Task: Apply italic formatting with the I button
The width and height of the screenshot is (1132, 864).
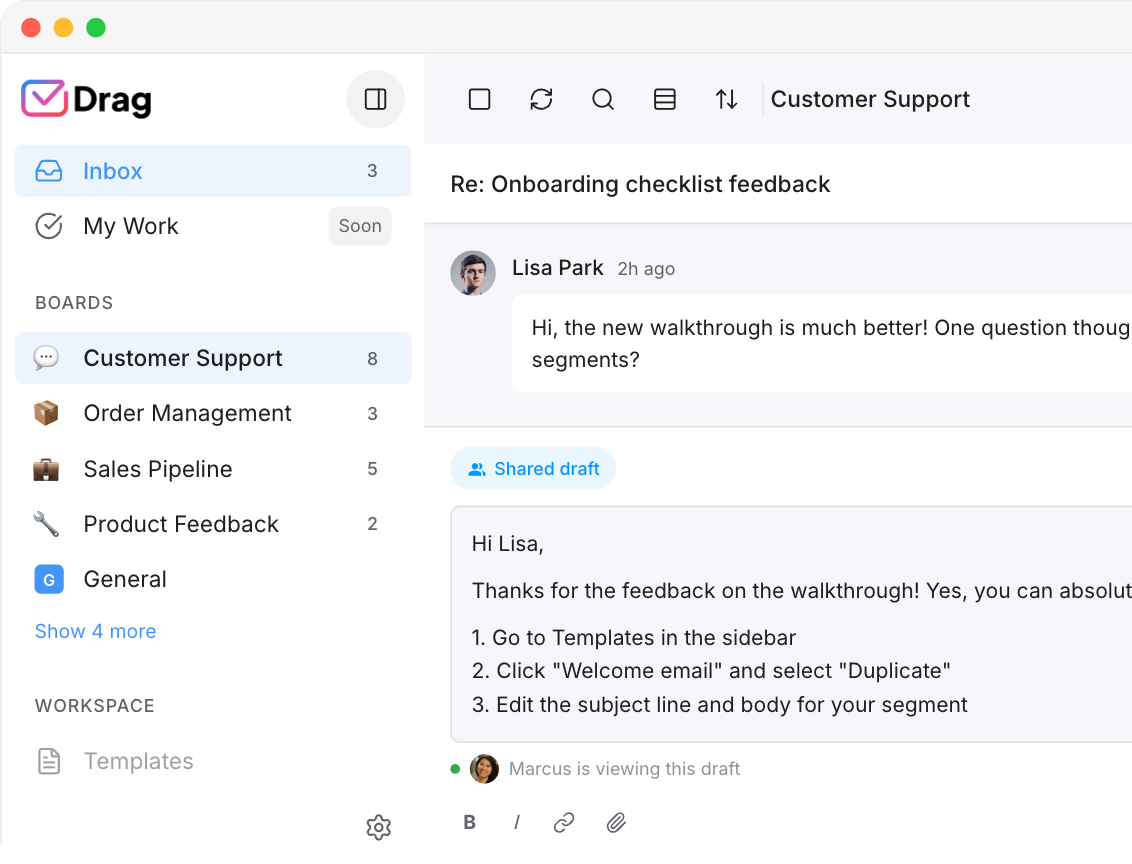Action: coord(517,822)
